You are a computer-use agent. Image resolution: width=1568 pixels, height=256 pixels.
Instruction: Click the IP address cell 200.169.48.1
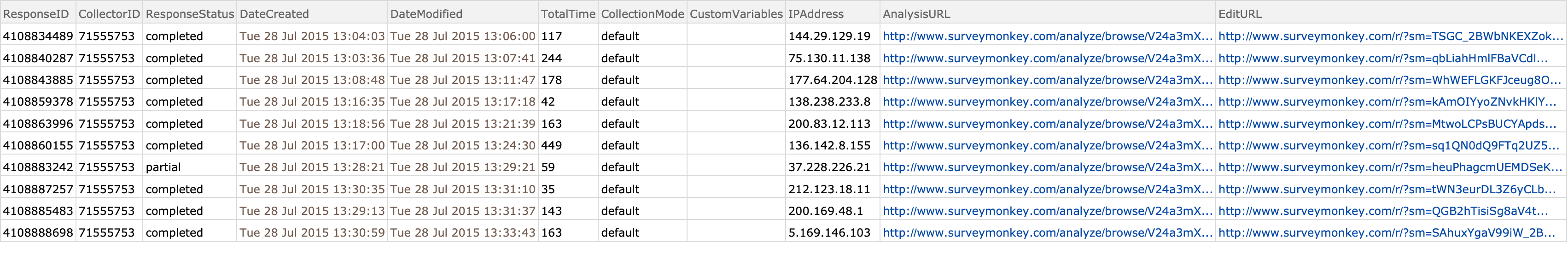click(832, 211)
